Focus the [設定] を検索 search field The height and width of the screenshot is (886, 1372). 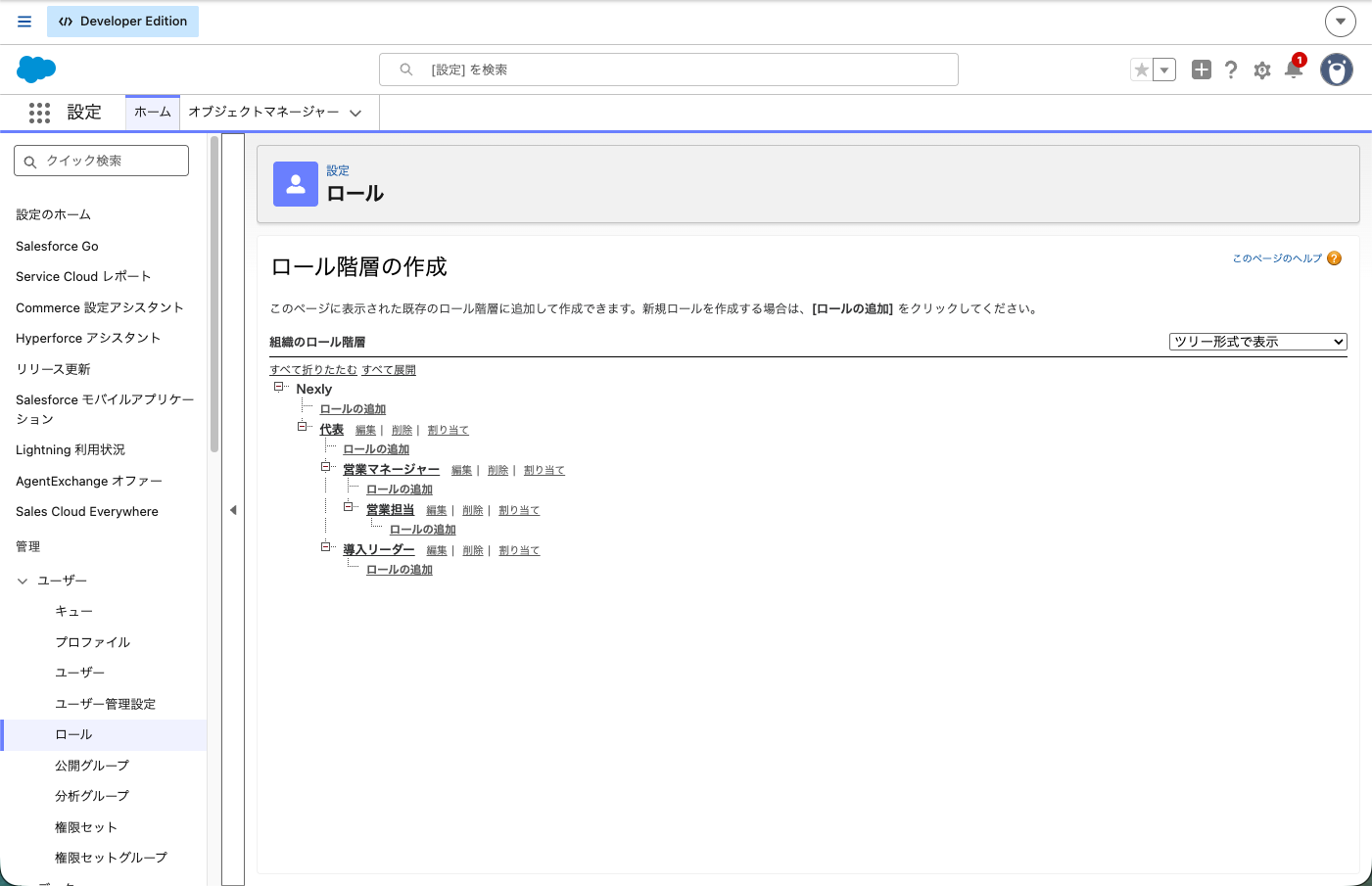coord(669,70)
